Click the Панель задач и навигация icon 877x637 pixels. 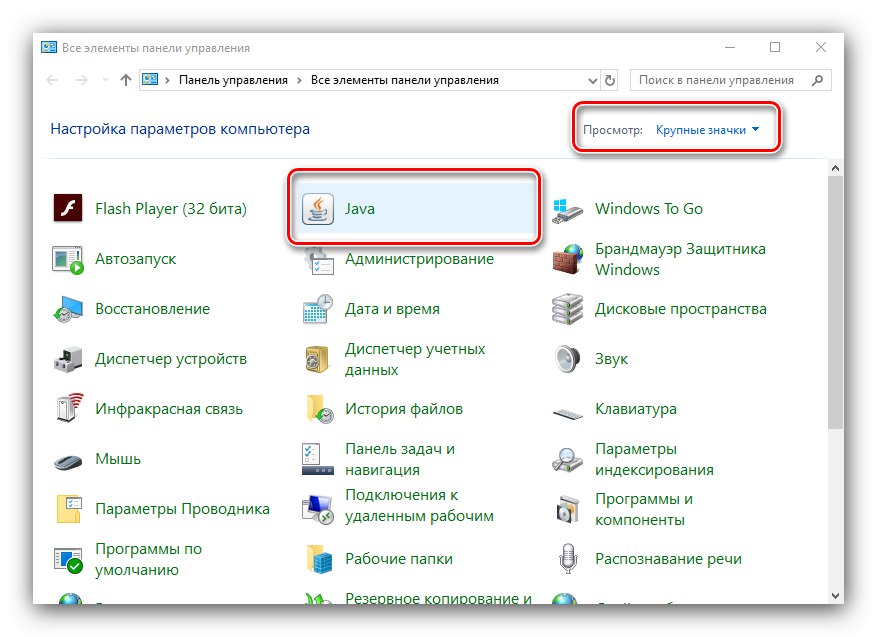pos(318,459)
